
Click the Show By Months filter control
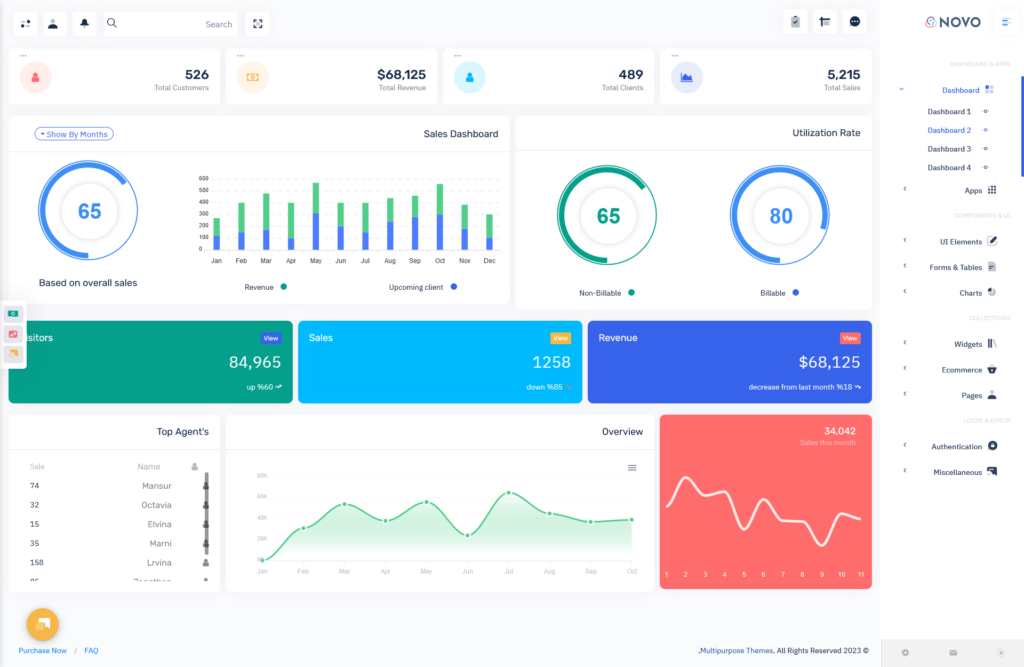[x=74, y=133]
